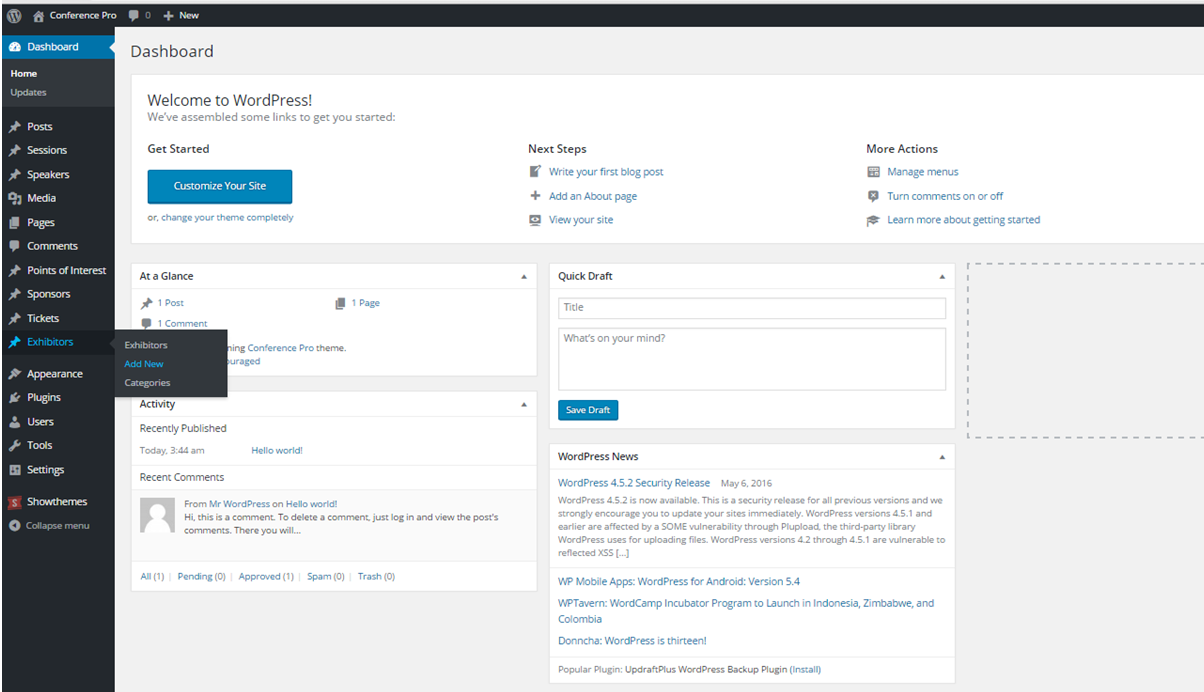Collapse the Quick Draft widget
This screenshot has height=692, width=1204.
[x=941, y=276]
